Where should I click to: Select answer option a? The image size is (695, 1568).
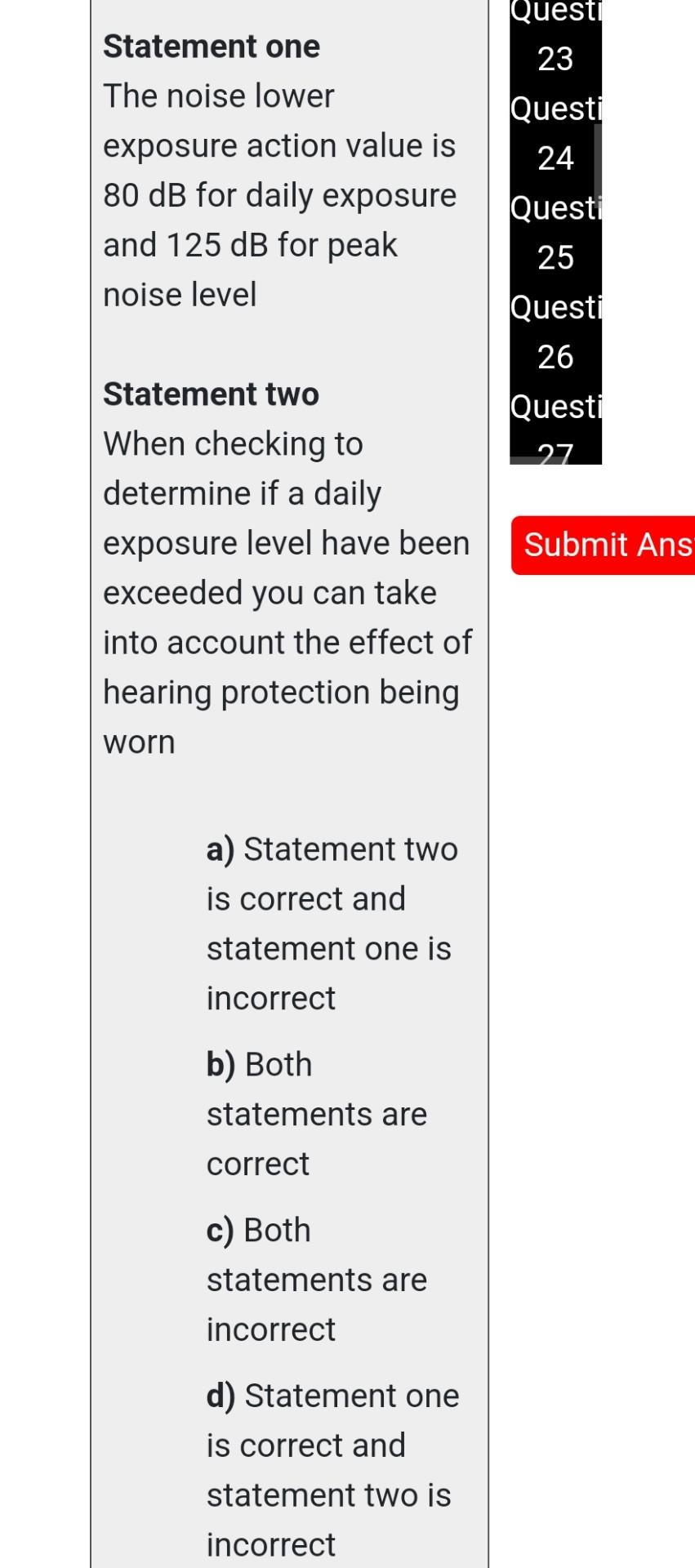(x=327, y=923)
